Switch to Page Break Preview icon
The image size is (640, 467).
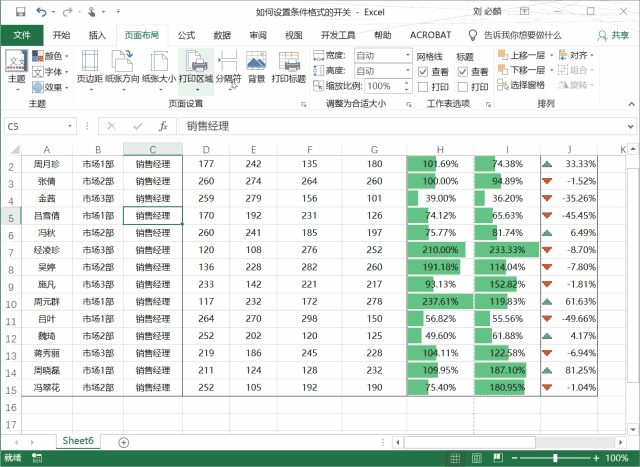tap(498, 458)
